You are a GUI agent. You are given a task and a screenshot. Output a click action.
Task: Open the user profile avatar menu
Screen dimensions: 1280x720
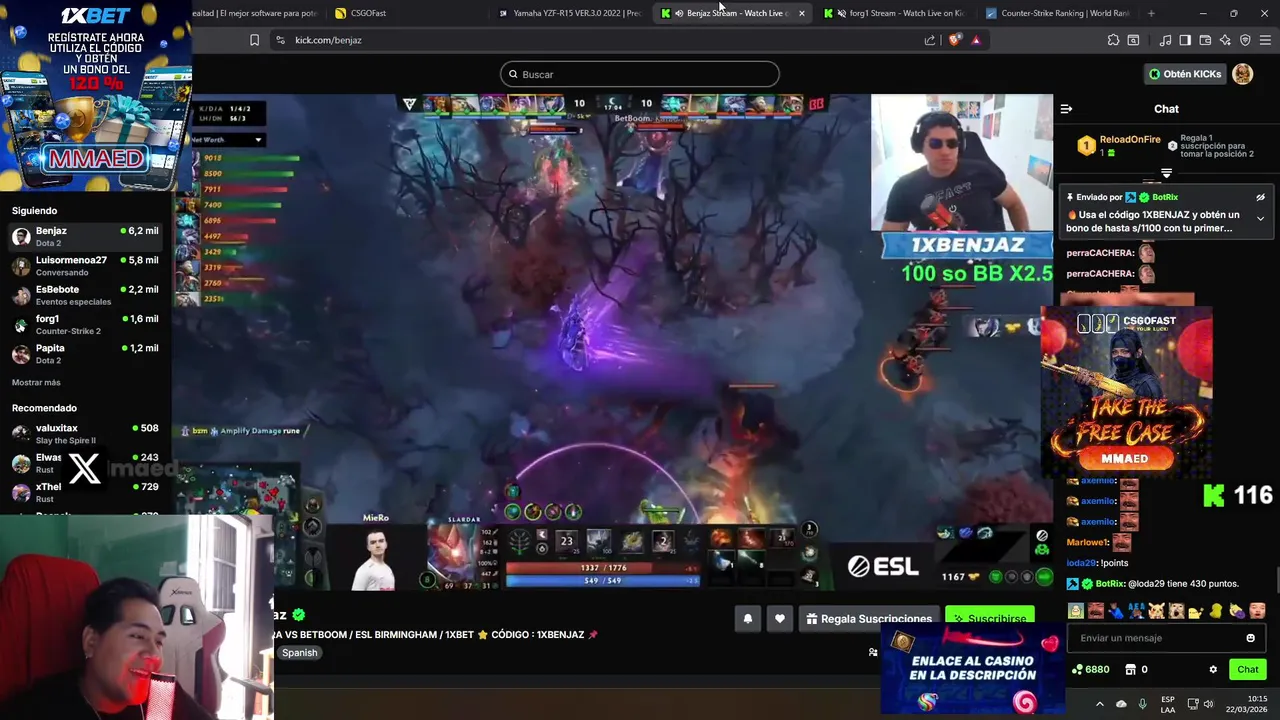tap(1242, 74)
